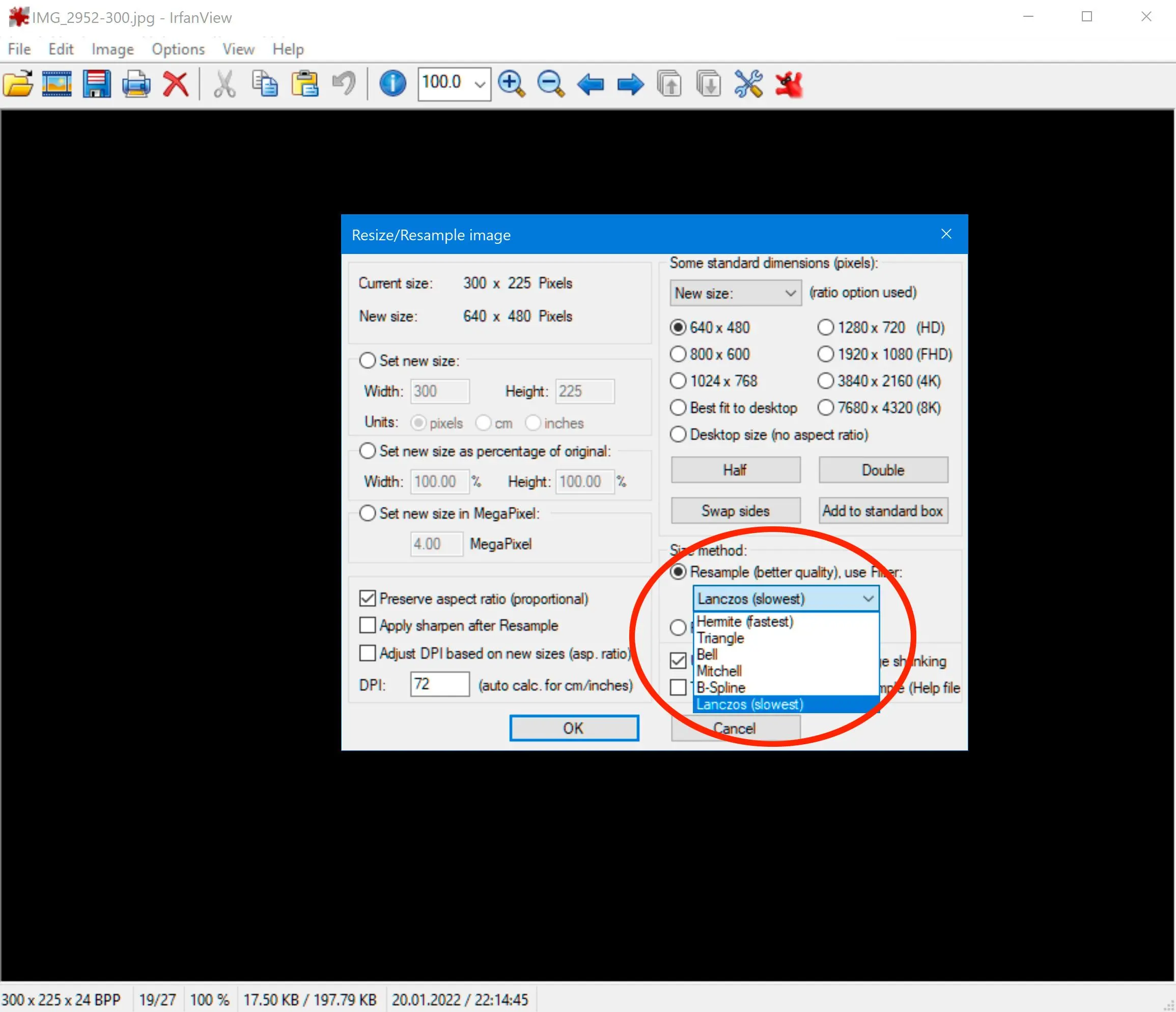1176x1012 pixels.
Task: Click the Image Info toolbar icon
Action: pos(390,83)
